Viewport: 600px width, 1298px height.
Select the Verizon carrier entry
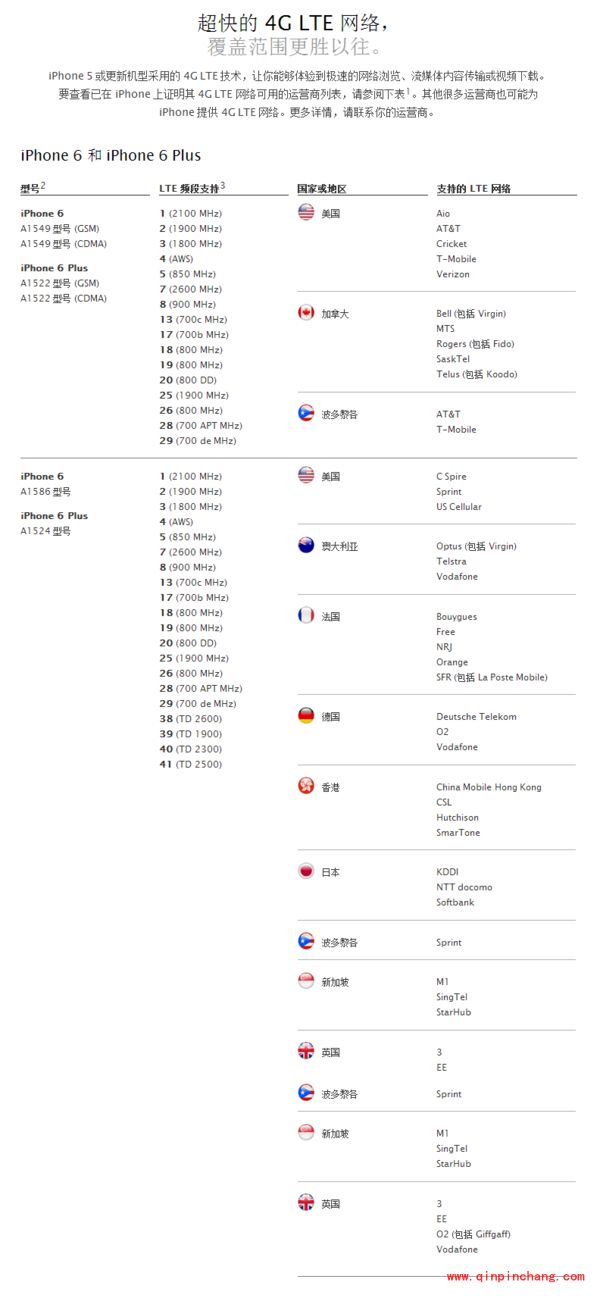(453, 274)
